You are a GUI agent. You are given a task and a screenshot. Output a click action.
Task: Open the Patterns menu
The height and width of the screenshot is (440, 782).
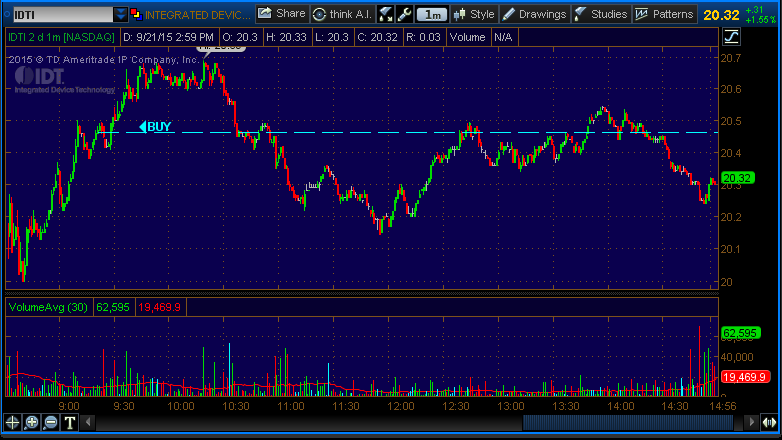point(665,14)
